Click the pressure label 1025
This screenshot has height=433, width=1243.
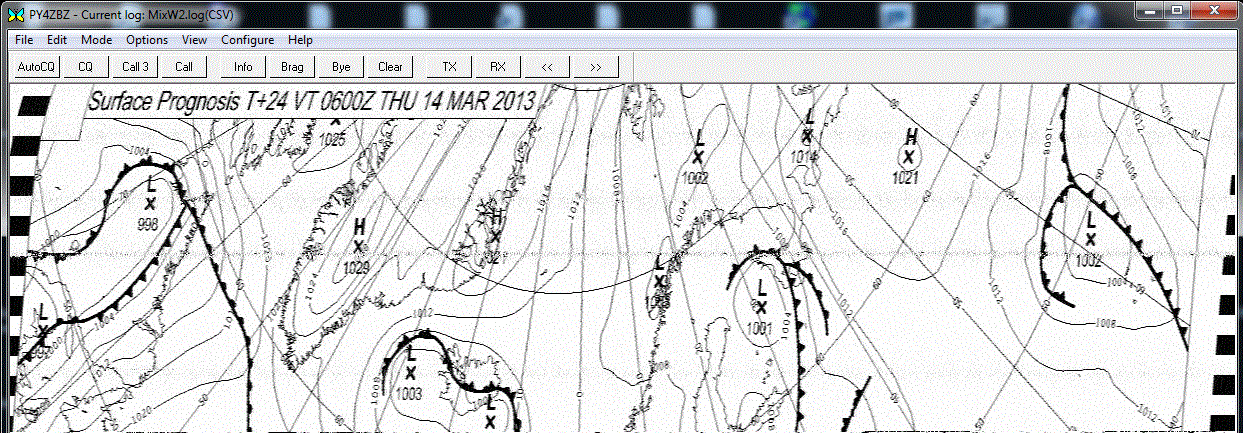click(333, 140)
